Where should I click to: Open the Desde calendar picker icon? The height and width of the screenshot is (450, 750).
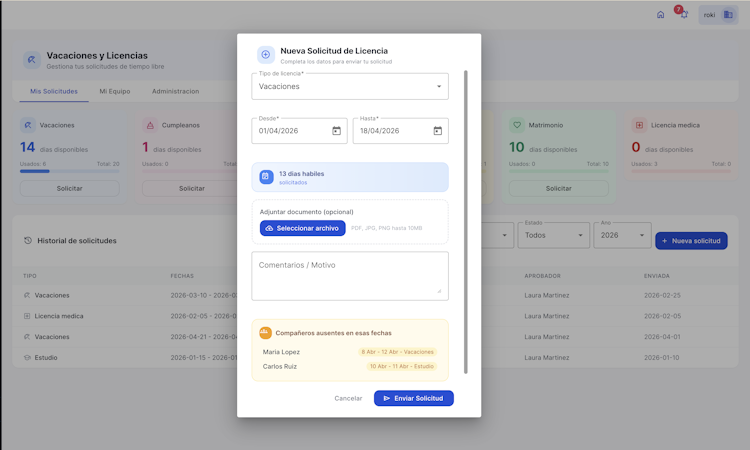pyautogui.click(x=336, y=131)
